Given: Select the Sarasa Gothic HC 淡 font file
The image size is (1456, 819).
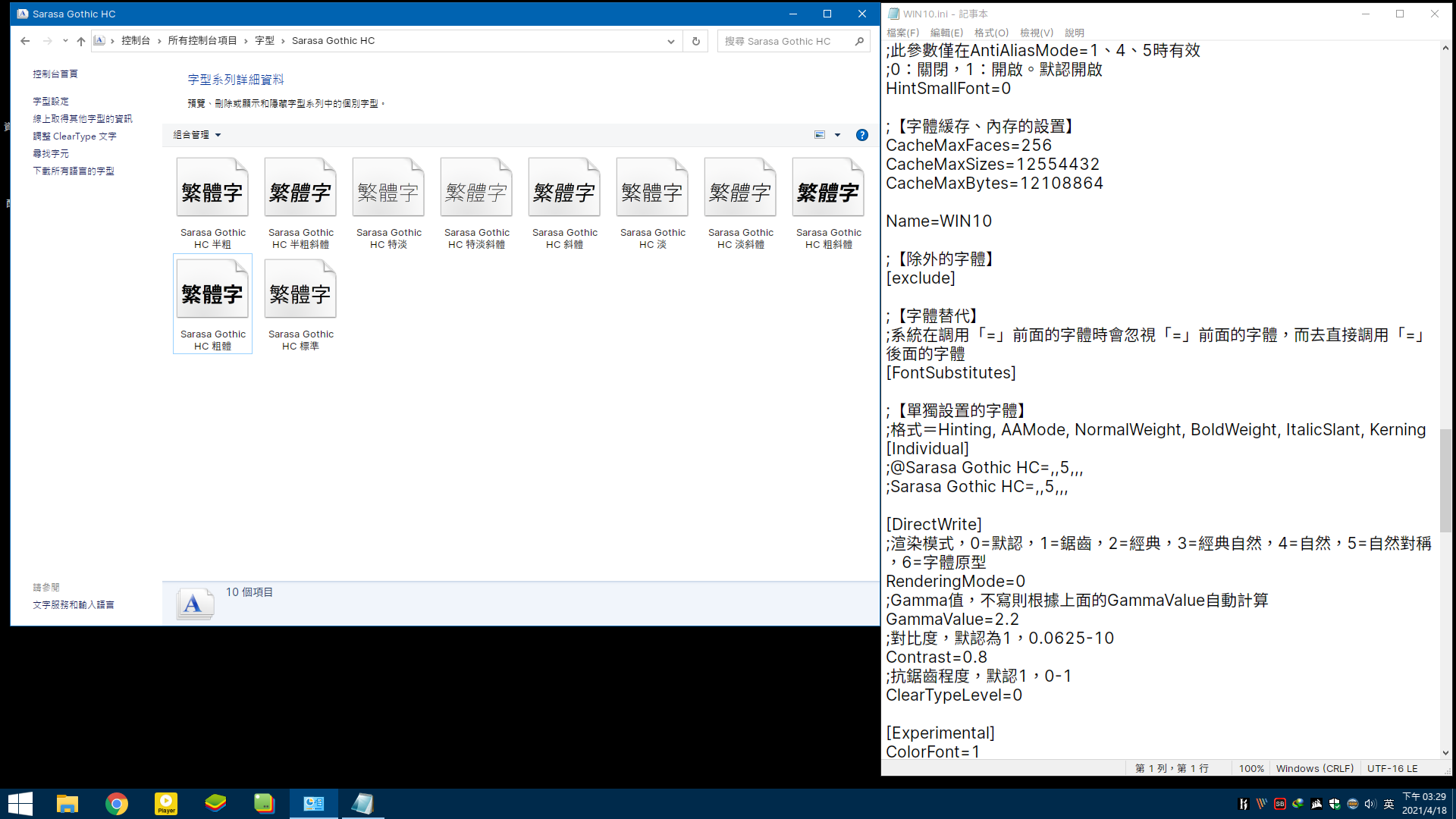Looking at the screenshot, I should click(x=652, y=203).
